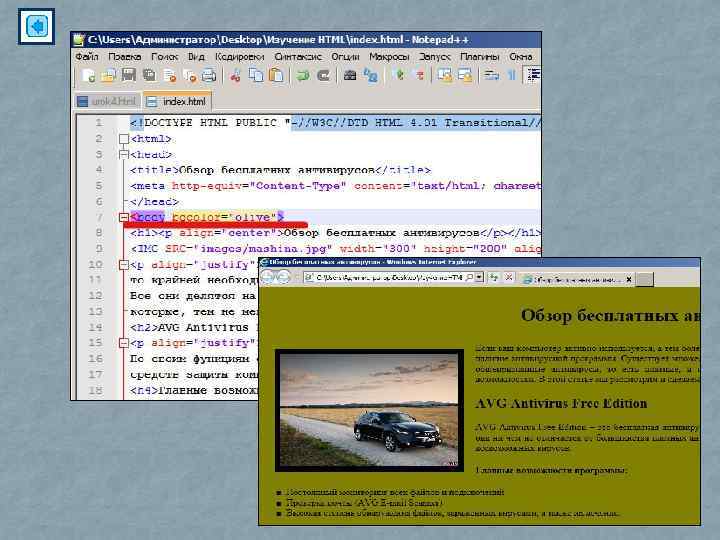Undo the last action with the green arrow icon

pos(303,75)
